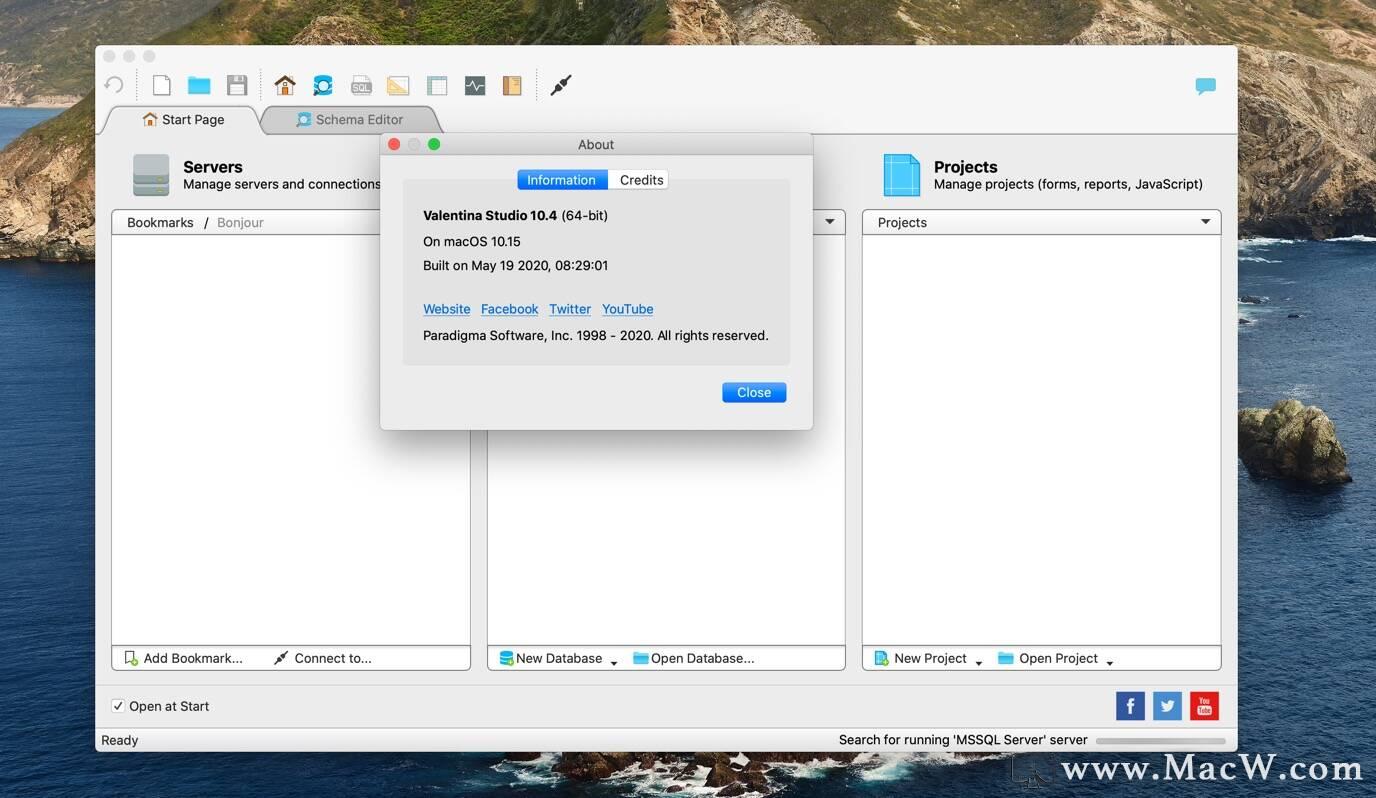Screen dimensions: 1376x798
Task: Click the ruler triangle toolbar icon
Action: pos(398,86)
